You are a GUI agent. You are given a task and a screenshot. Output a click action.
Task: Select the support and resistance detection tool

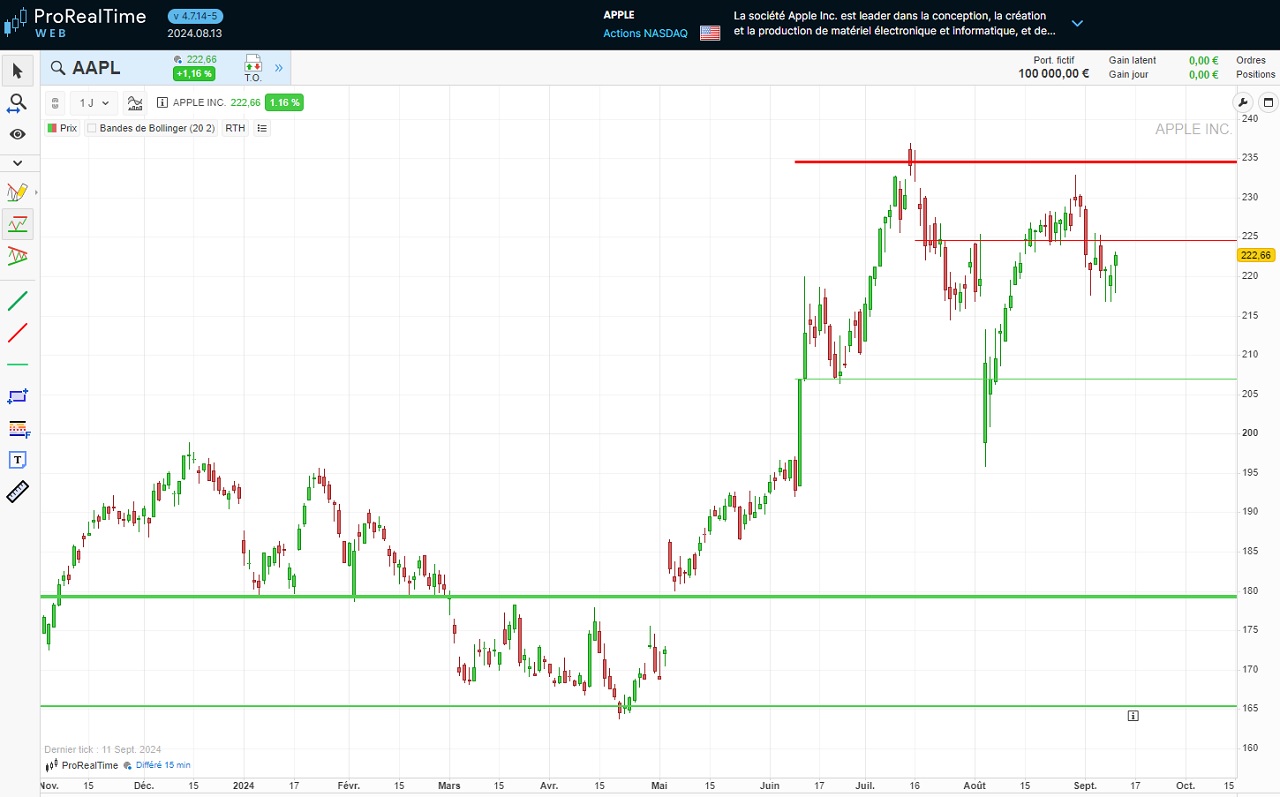click(17, 224)
